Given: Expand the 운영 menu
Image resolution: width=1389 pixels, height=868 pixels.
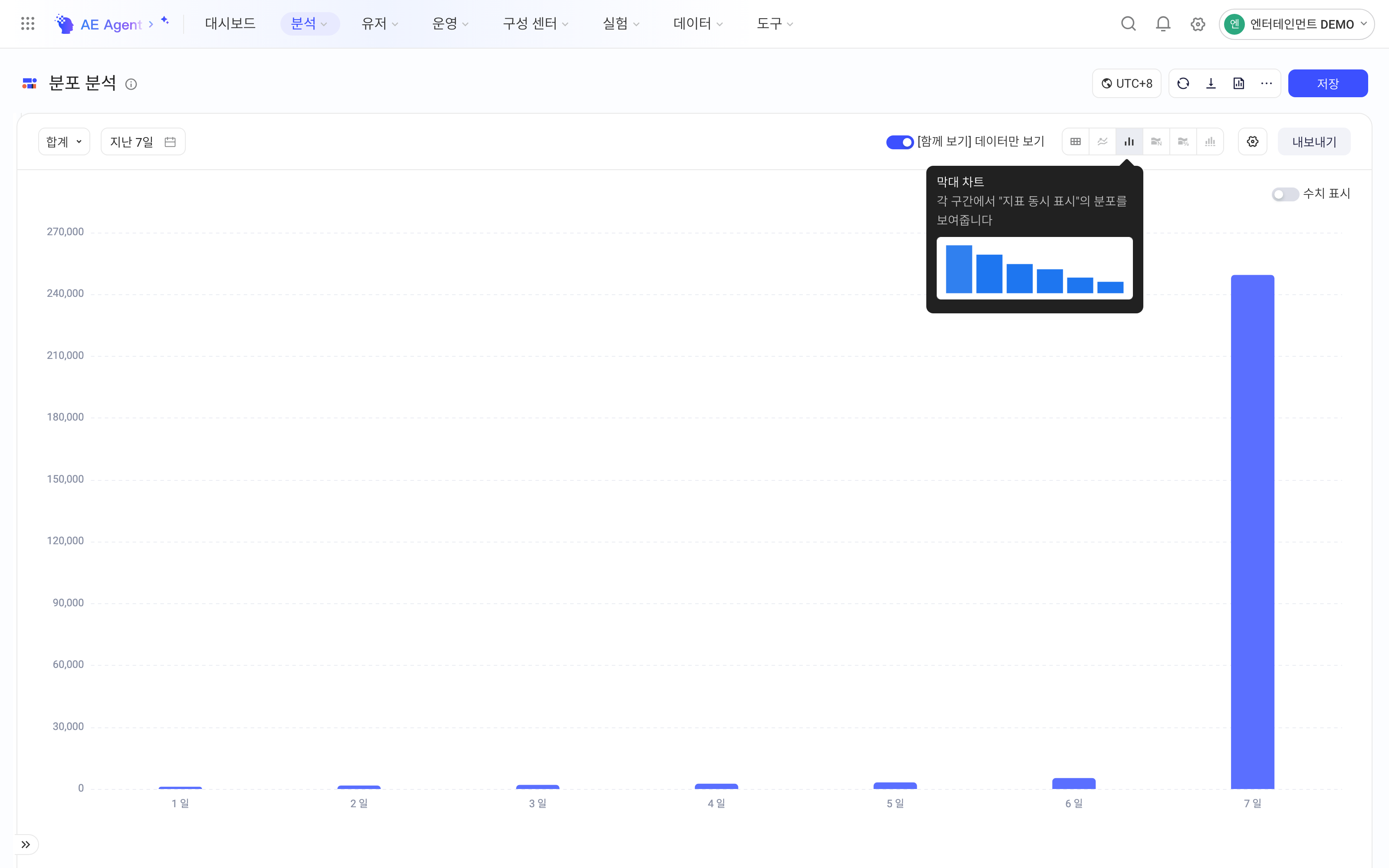Looking at the screenshot, I should [450, 23].
